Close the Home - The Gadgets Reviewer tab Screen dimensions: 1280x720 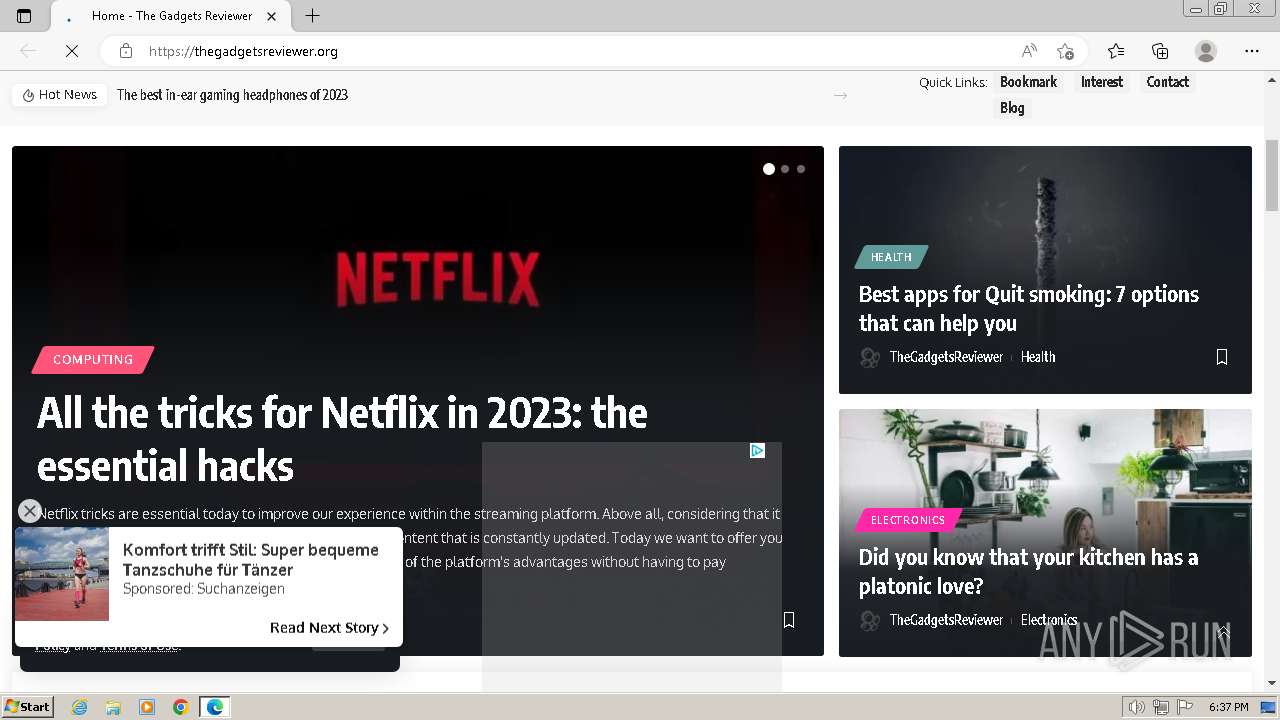(x=271, y=16)
